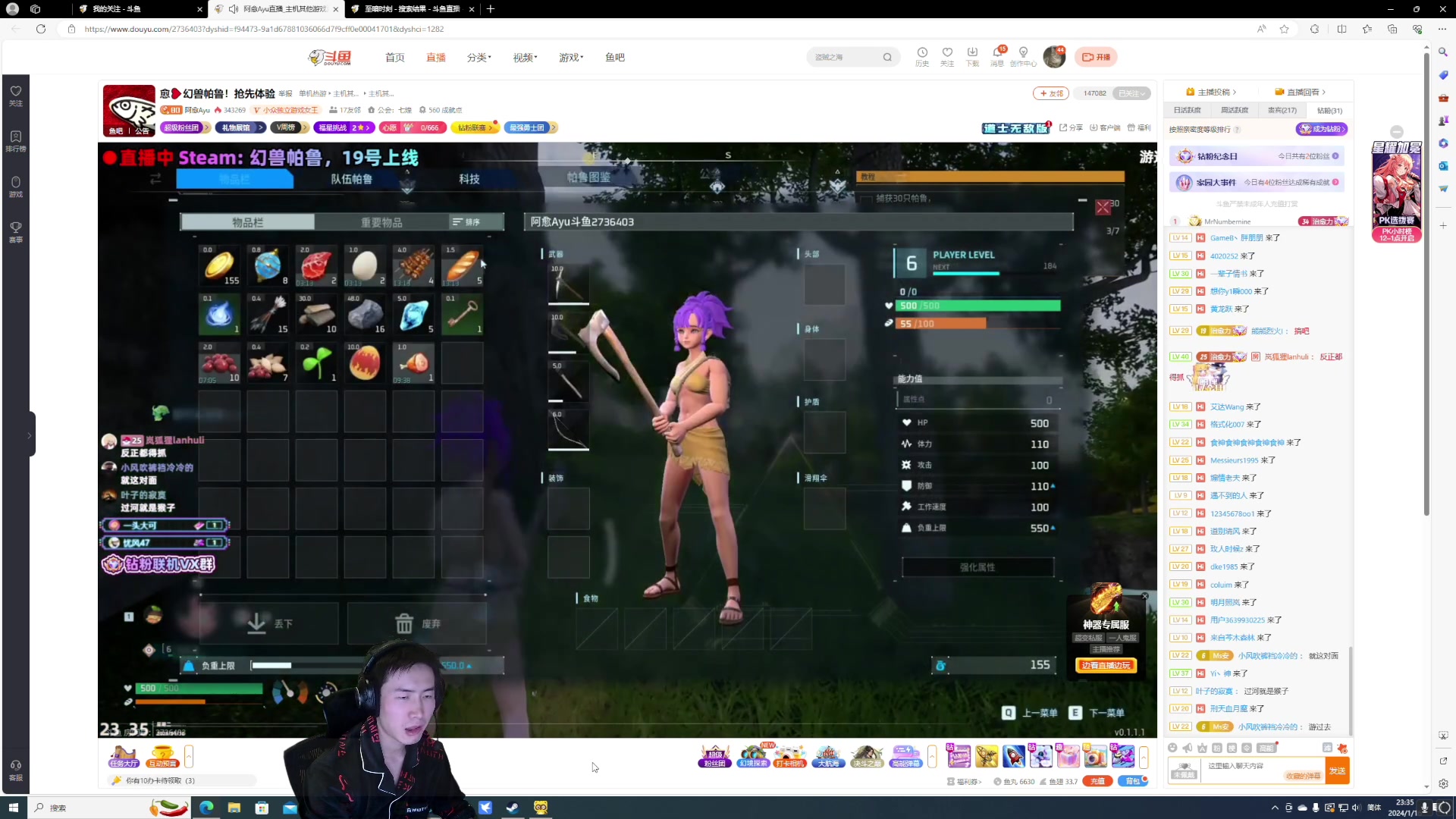
Task: Click the 任务大厅 icon below the video
Action: point(124,756)
